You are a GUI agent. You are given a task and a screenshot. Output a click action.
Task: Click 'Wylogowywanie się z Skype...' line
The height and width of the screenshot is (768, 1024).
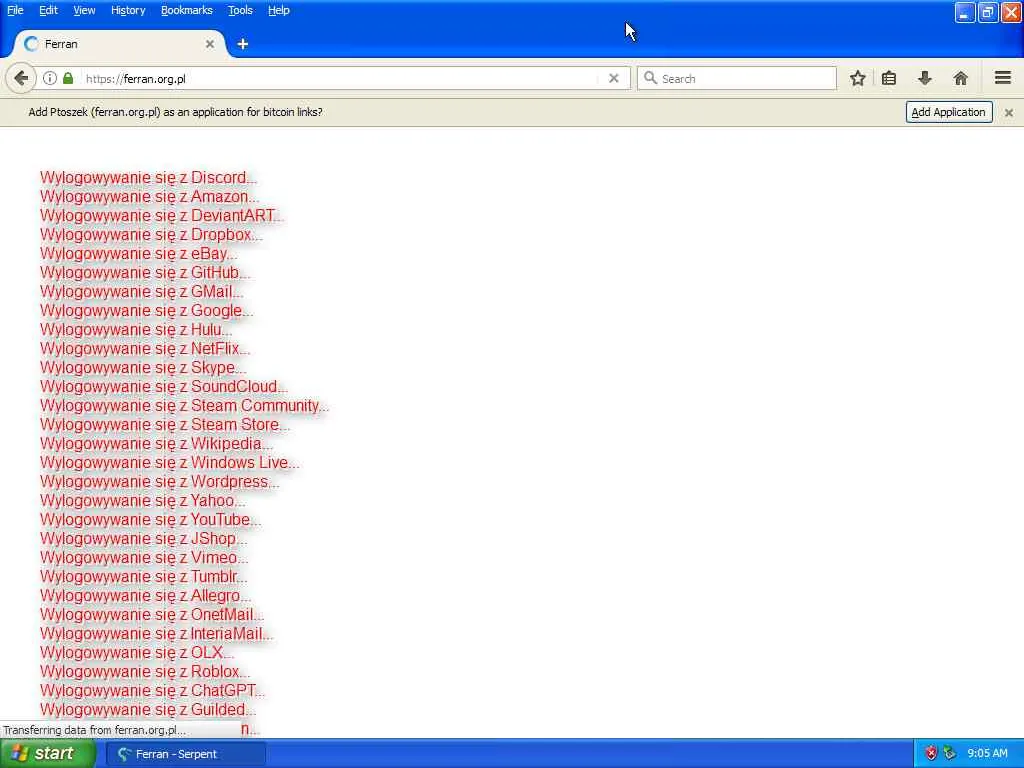143,367
